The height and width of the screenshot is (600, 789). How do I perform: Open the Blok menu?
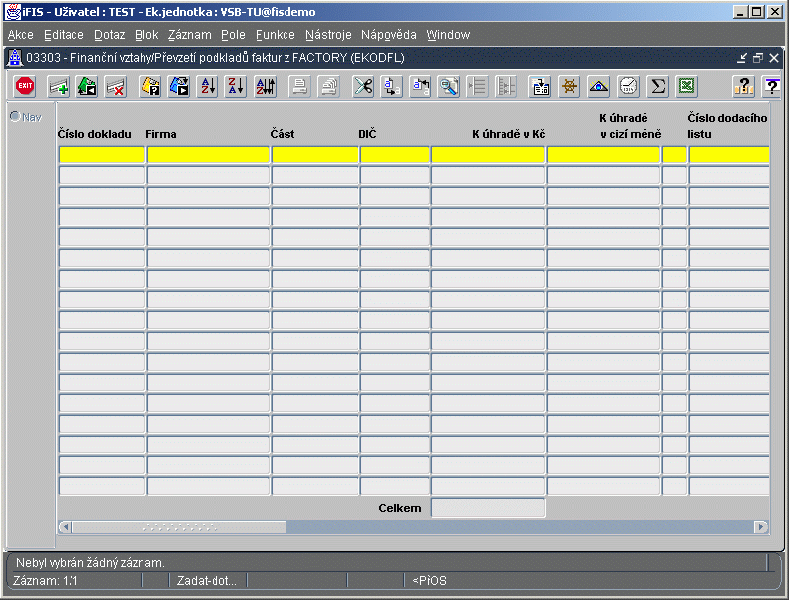tap(146, 35)
